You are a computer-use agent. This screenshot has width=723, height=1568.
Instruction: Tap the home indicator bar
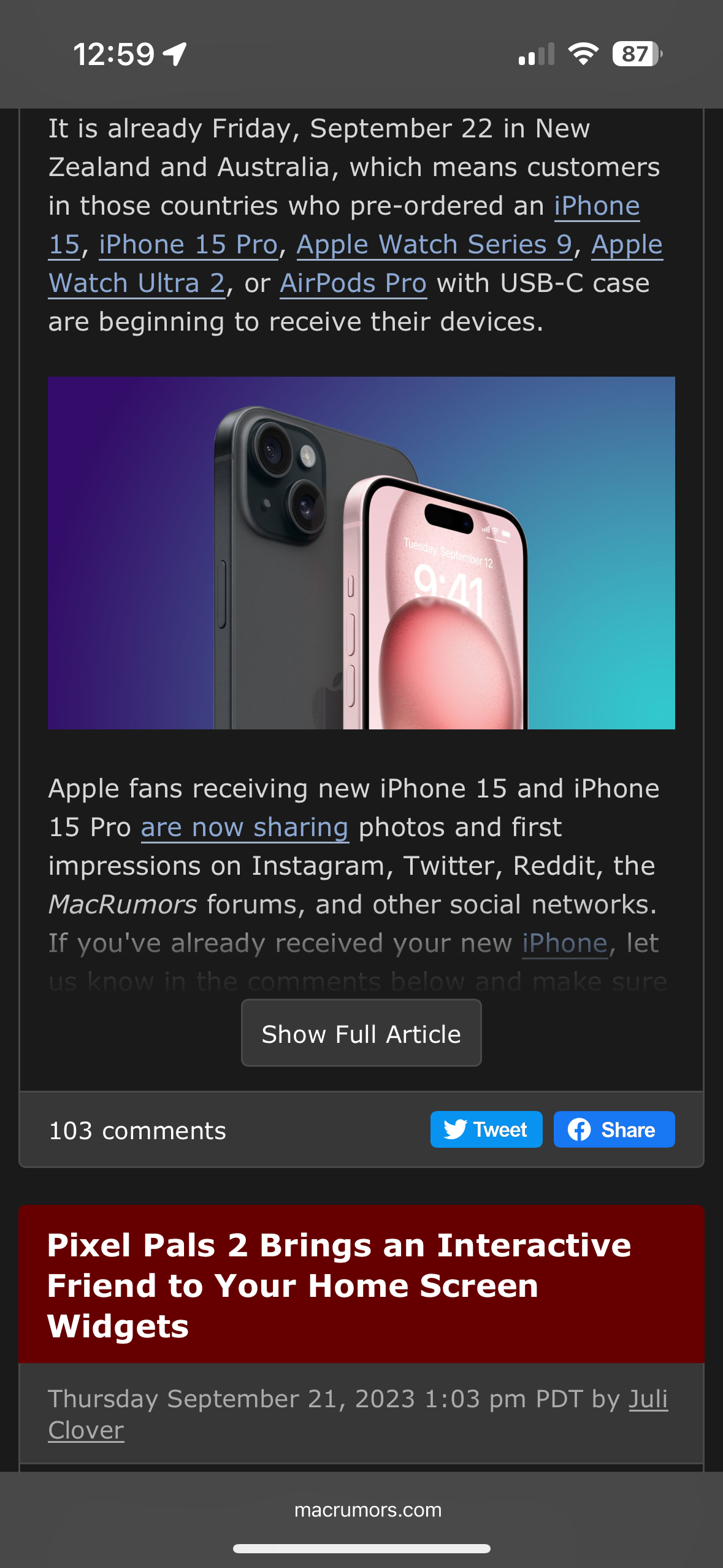[361, 1548]
